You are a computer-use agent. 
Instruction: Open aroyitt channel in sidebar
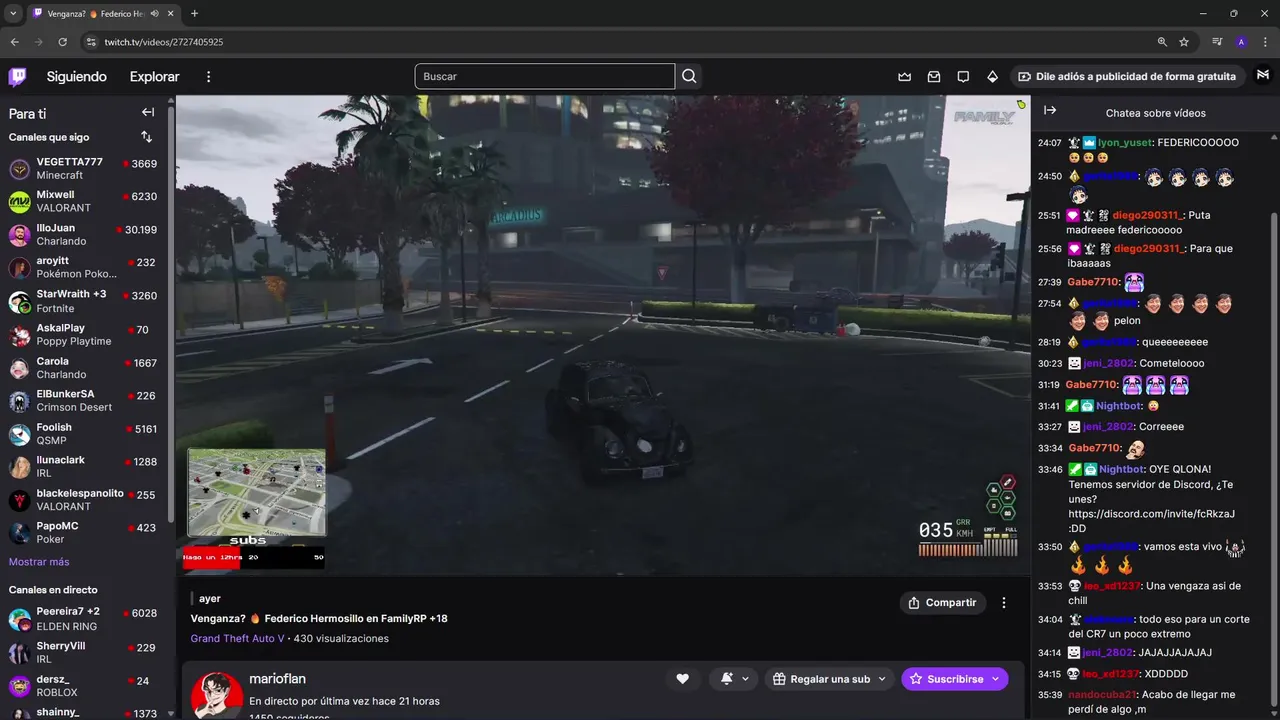pyautogui.click(x=83, y=267)
